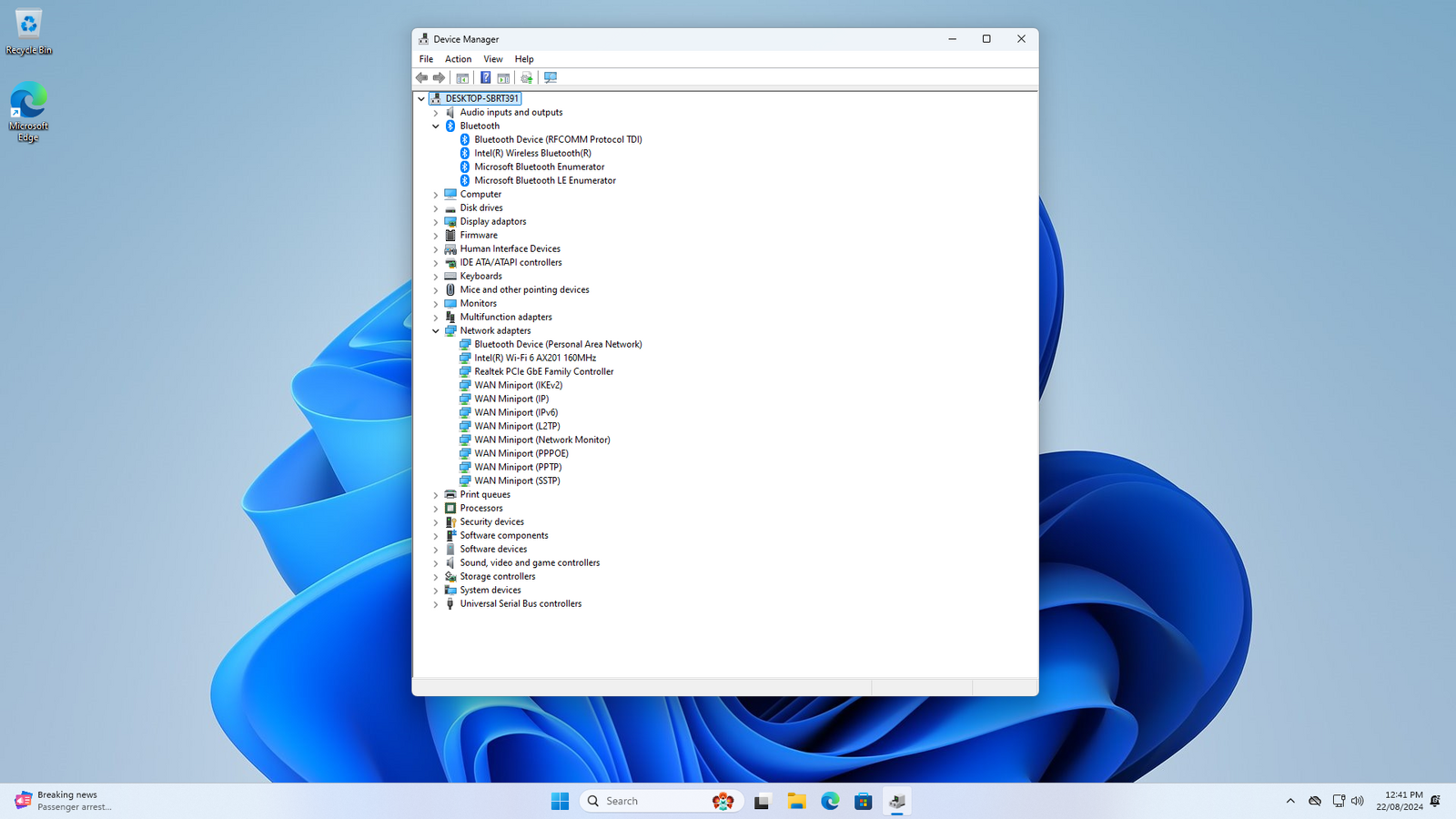
Task: Click Scan for hardware changes toolbar icon
Action: 551,77
